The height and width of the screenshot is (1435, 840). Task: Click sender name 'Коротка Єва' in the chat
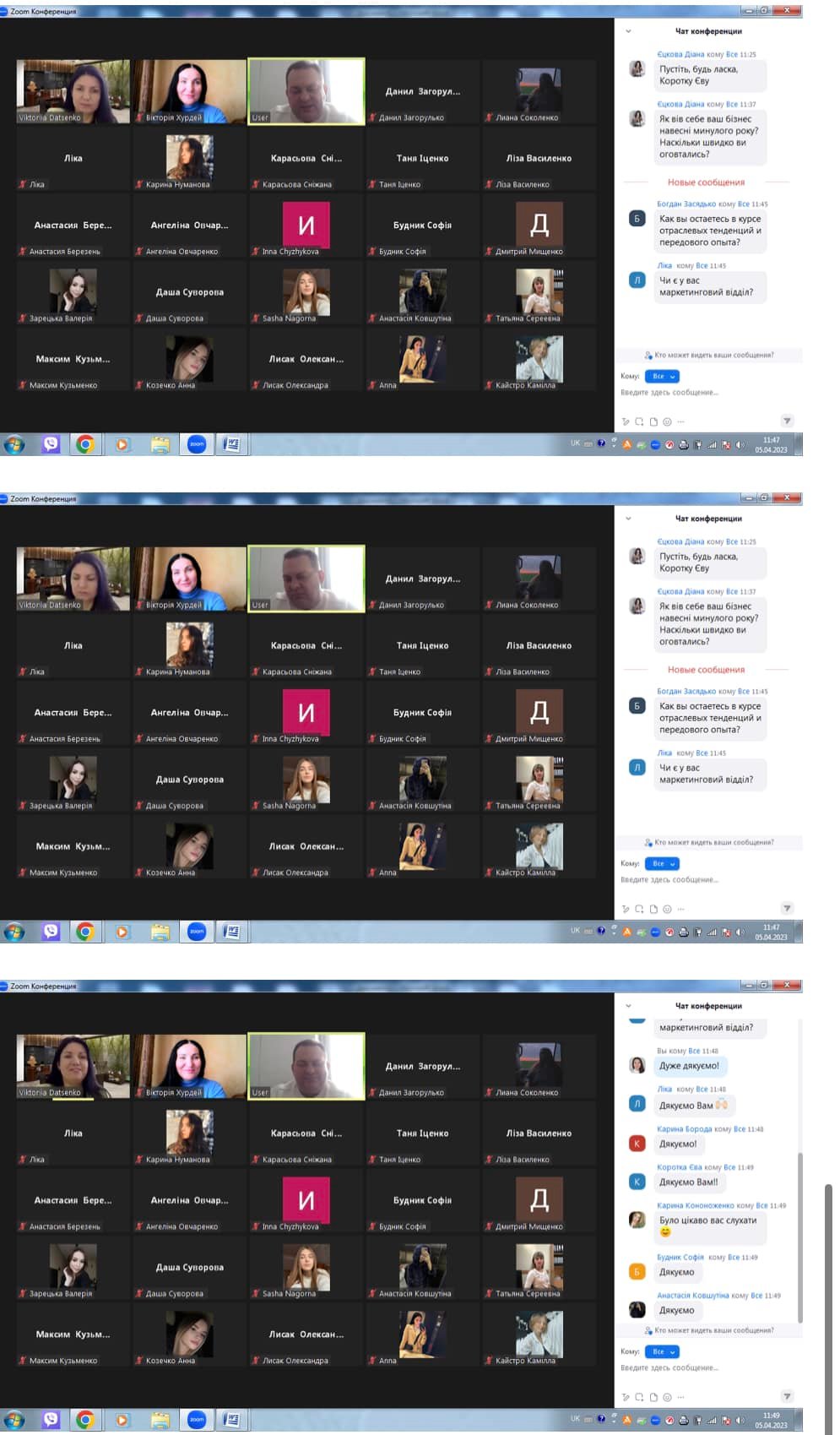click(680, 1167)
